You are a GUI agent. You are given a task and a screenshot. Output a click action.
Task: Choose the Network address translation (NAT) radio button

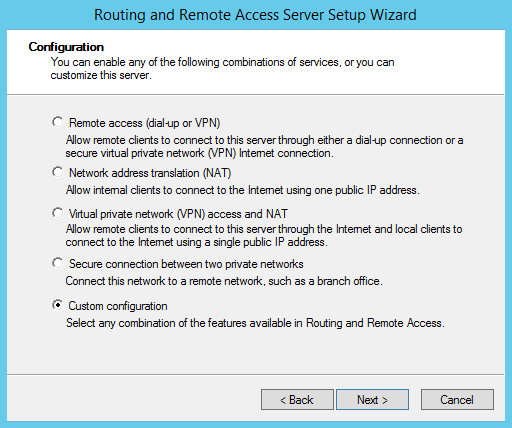[58, 172]
